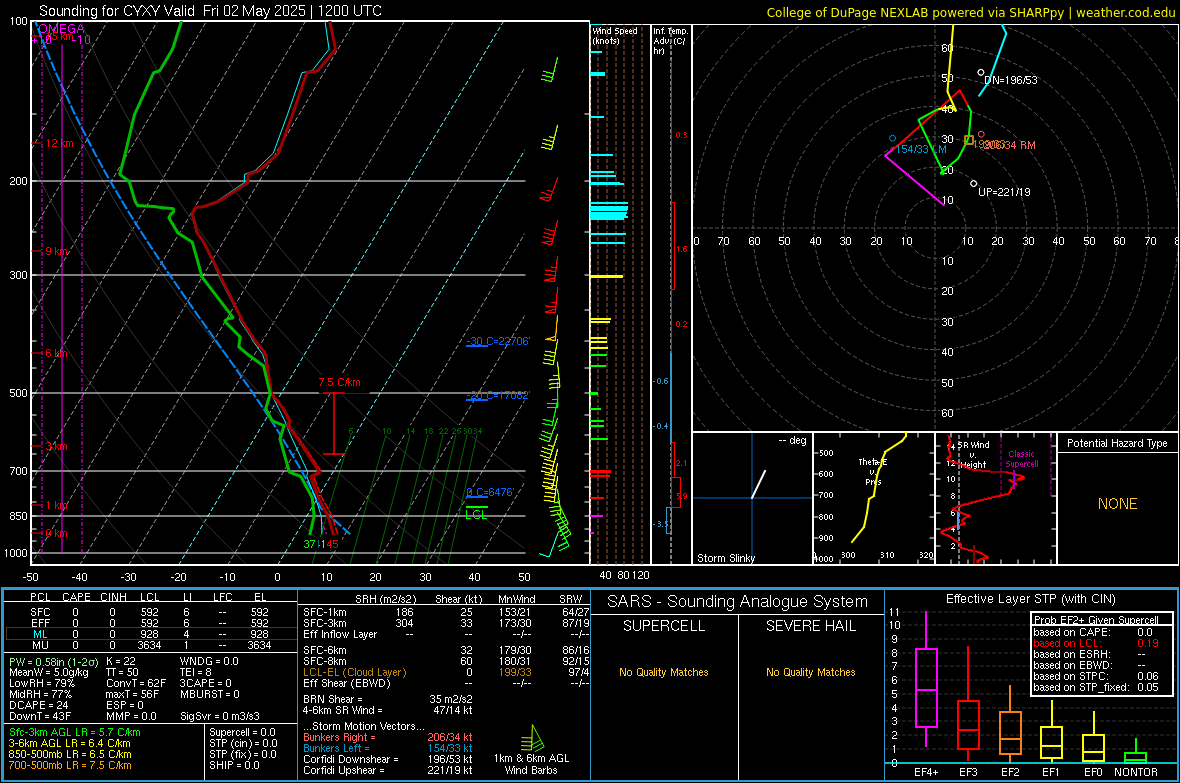Click 'Potential Hazard Type' heading

1117,443
